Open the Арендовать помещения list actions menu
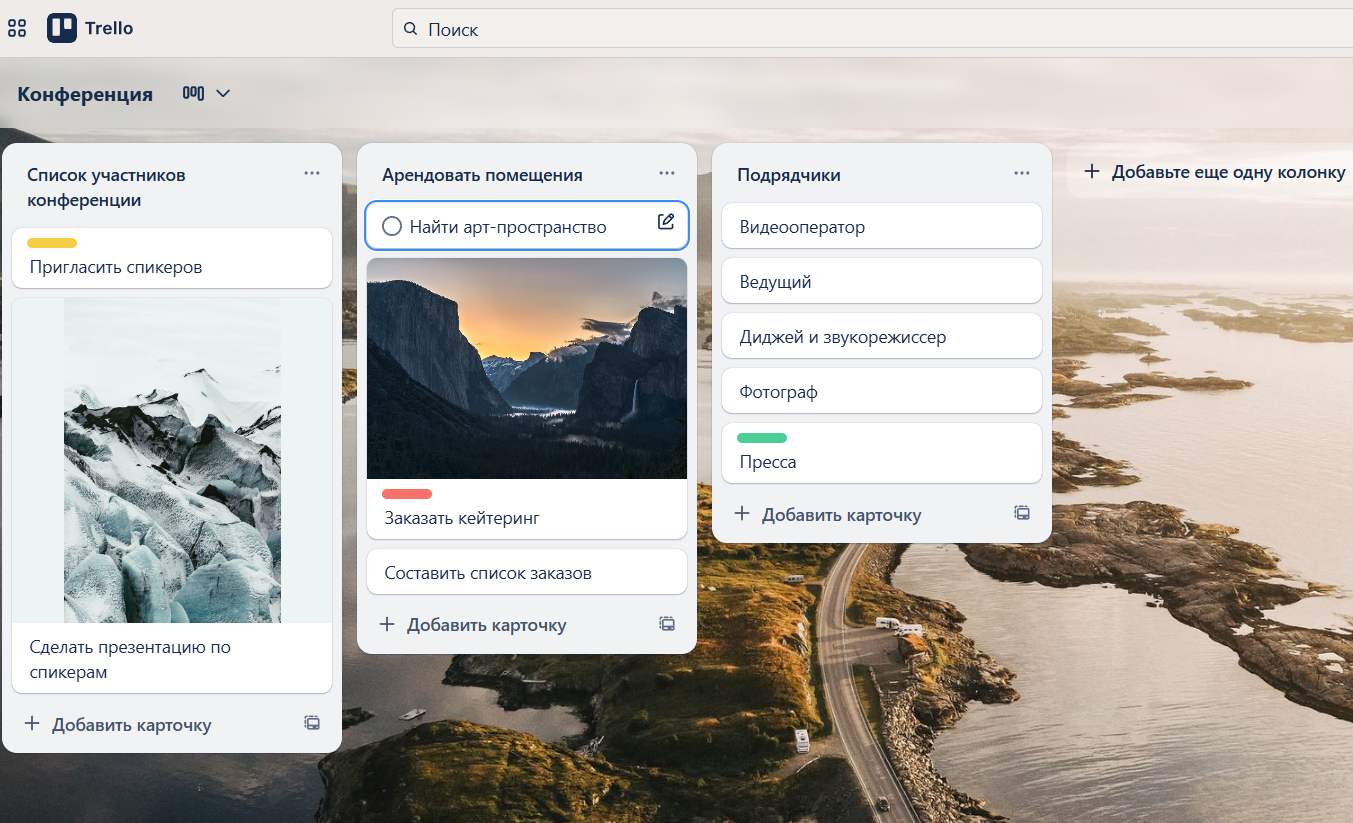 coord(666,173)
